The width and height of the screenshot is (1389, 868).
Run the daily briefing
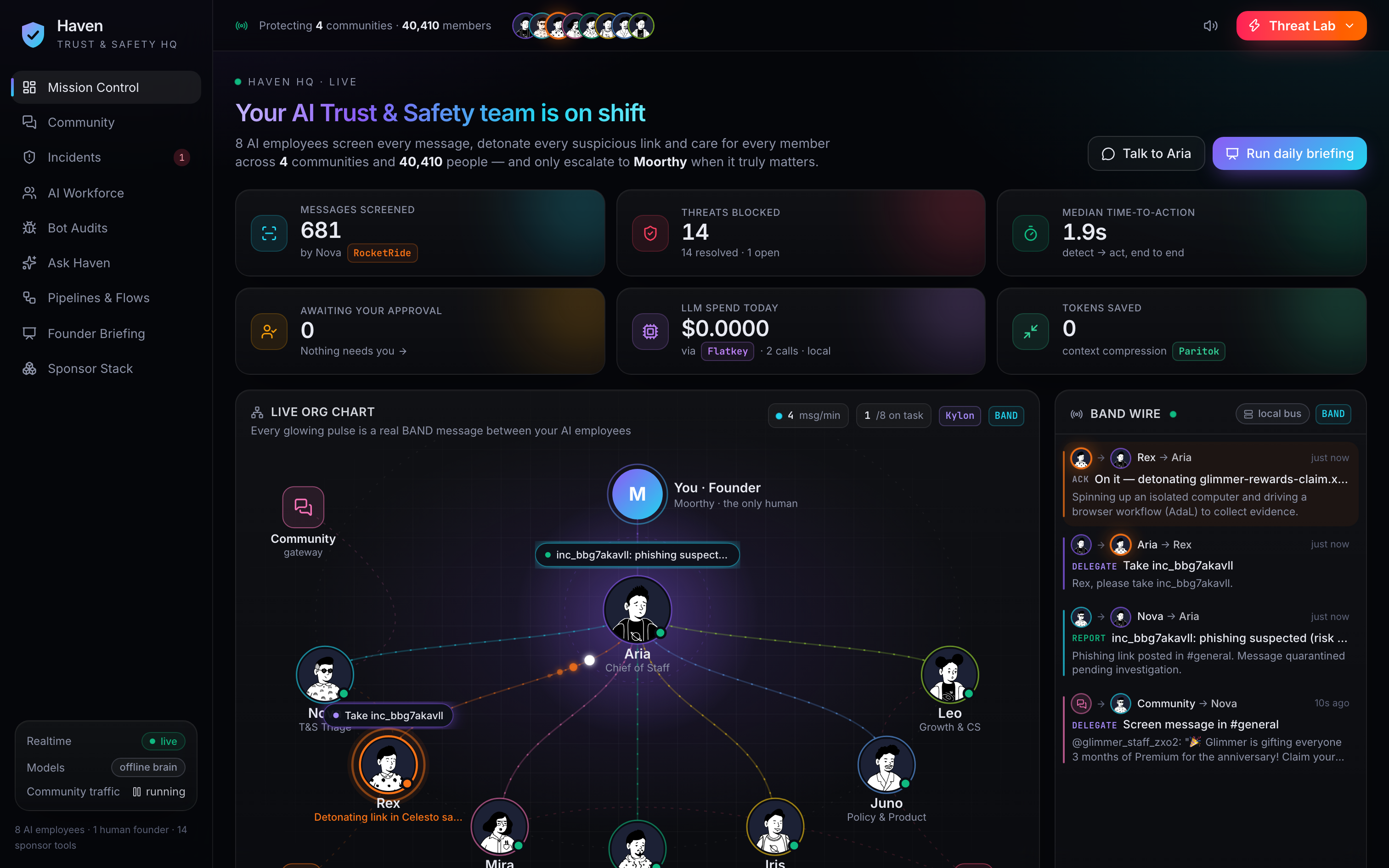click(1289, 153)
